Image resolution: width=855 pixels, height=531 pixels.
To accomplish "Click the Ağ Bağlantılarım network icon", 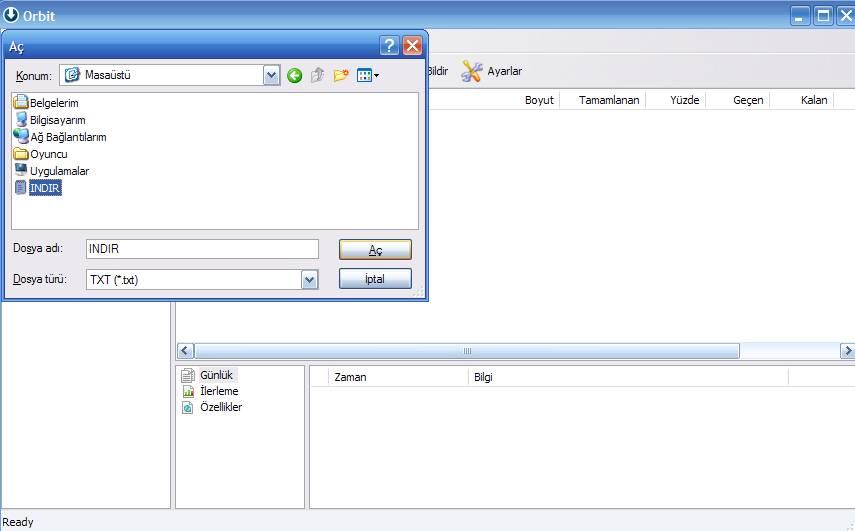I will point(21,136).
